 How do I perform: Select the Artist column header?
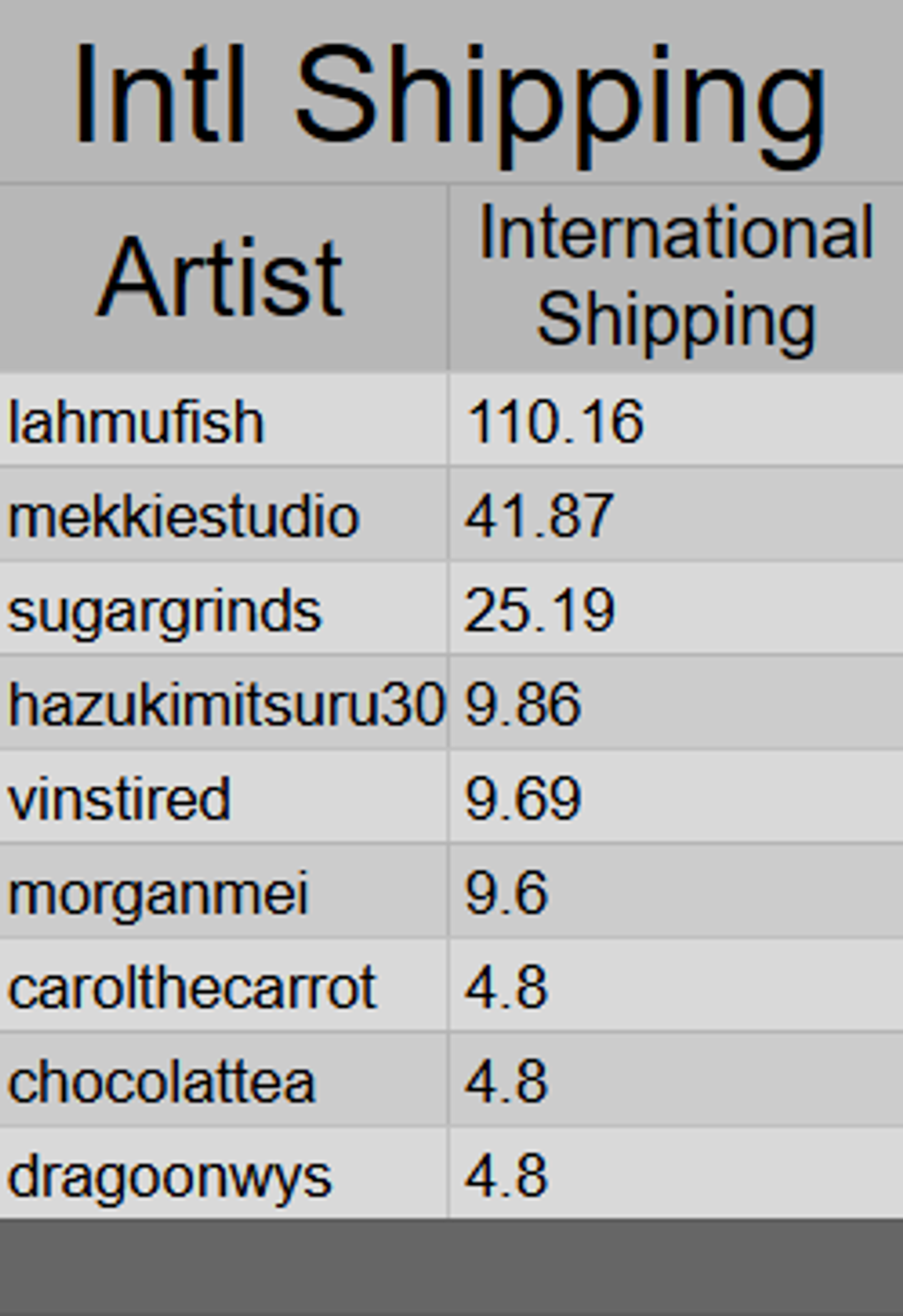click(222, 278)
